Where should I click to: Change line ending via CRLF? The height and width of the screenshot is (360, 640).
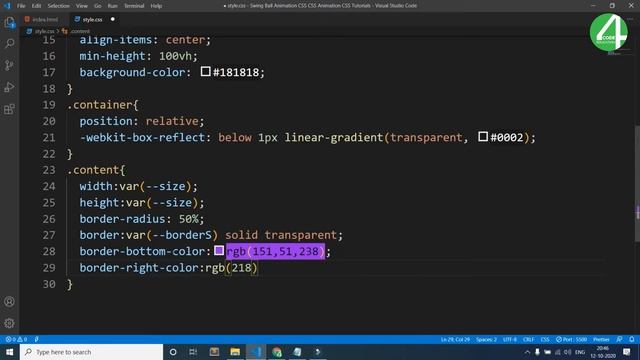click(529, 339)
